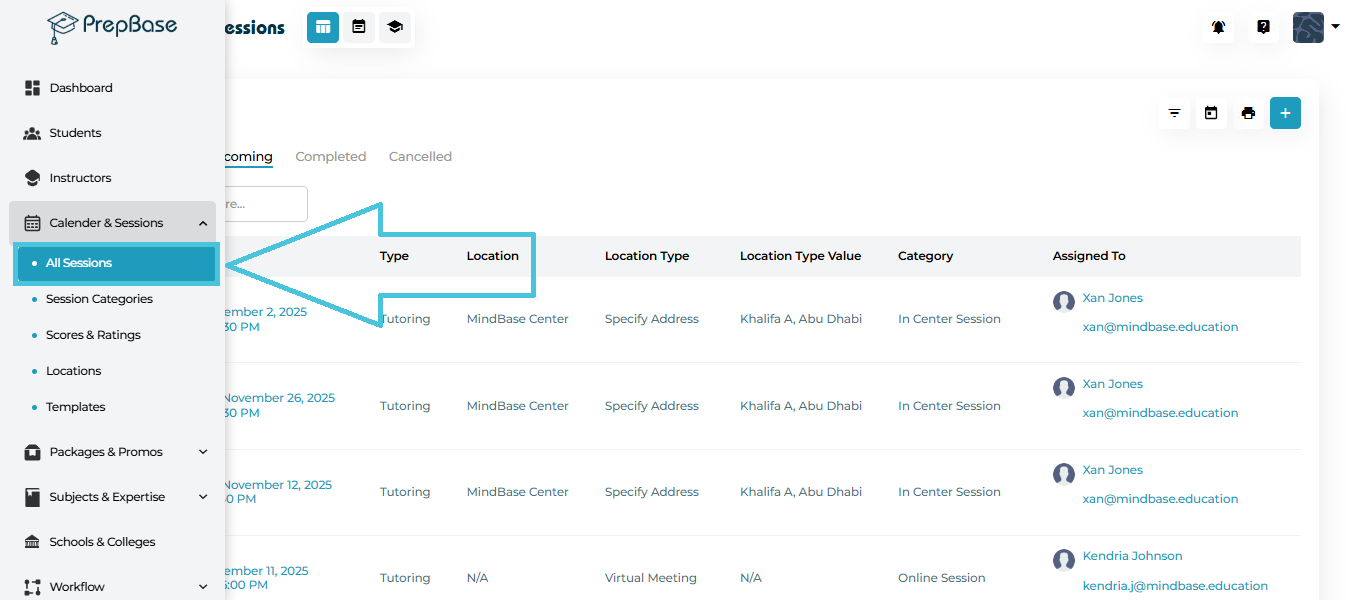Screen dimensions: 1357x600
Task: Click the search input field
Action: [x=265, y=204]
